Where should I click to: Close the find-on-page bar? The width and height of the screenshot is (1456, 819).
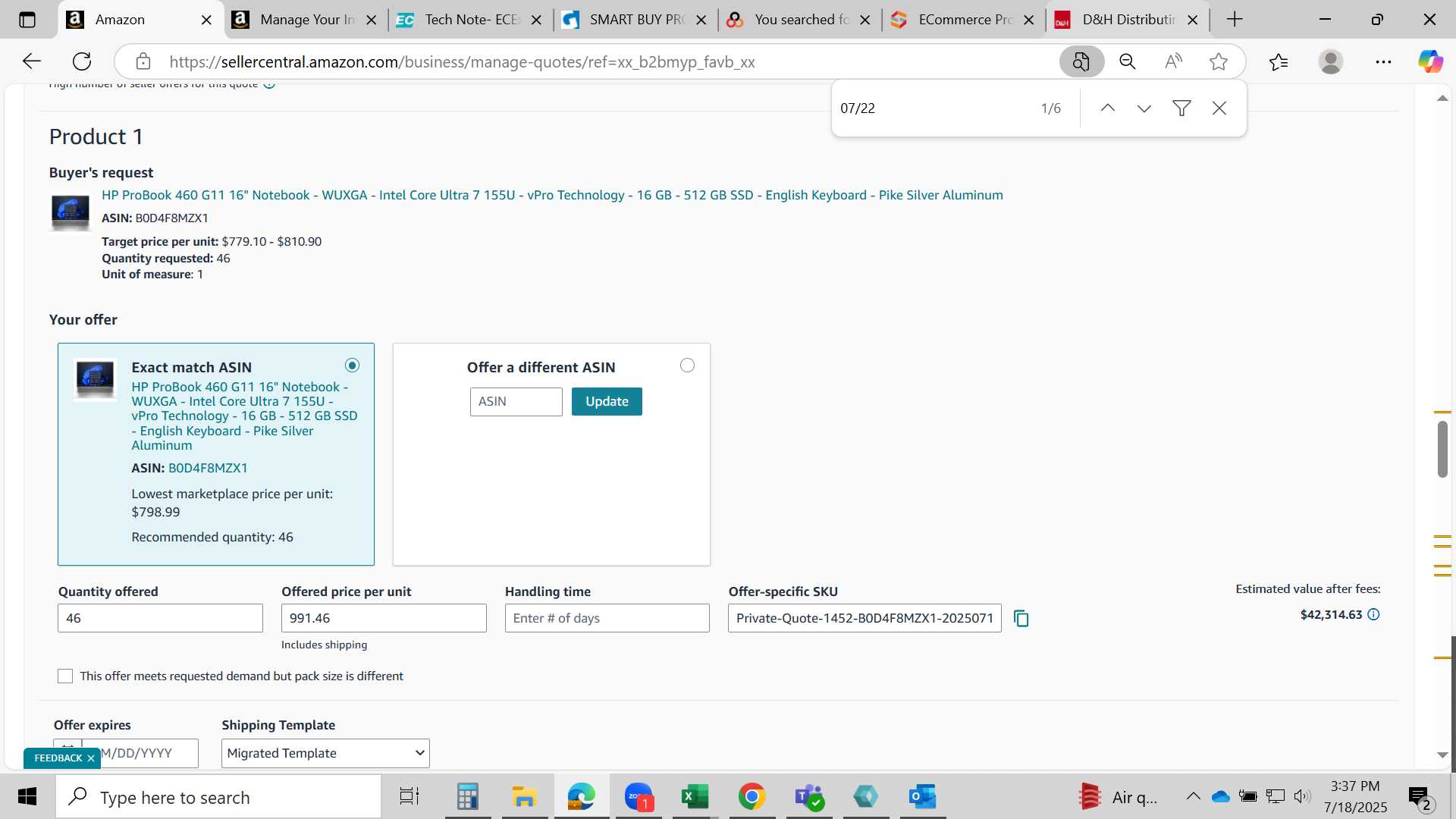point(1219,108)
